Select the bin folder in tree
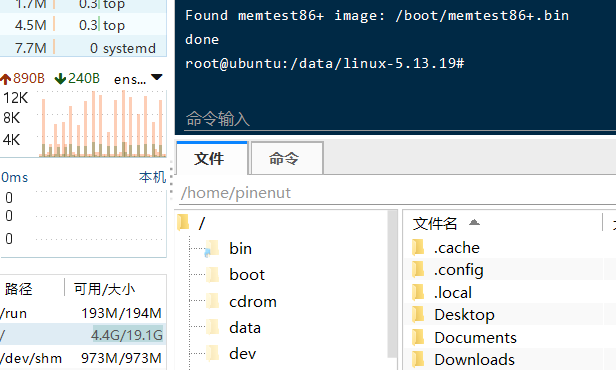The width and height of the screenshot is (616, 370). coord(240,249)
